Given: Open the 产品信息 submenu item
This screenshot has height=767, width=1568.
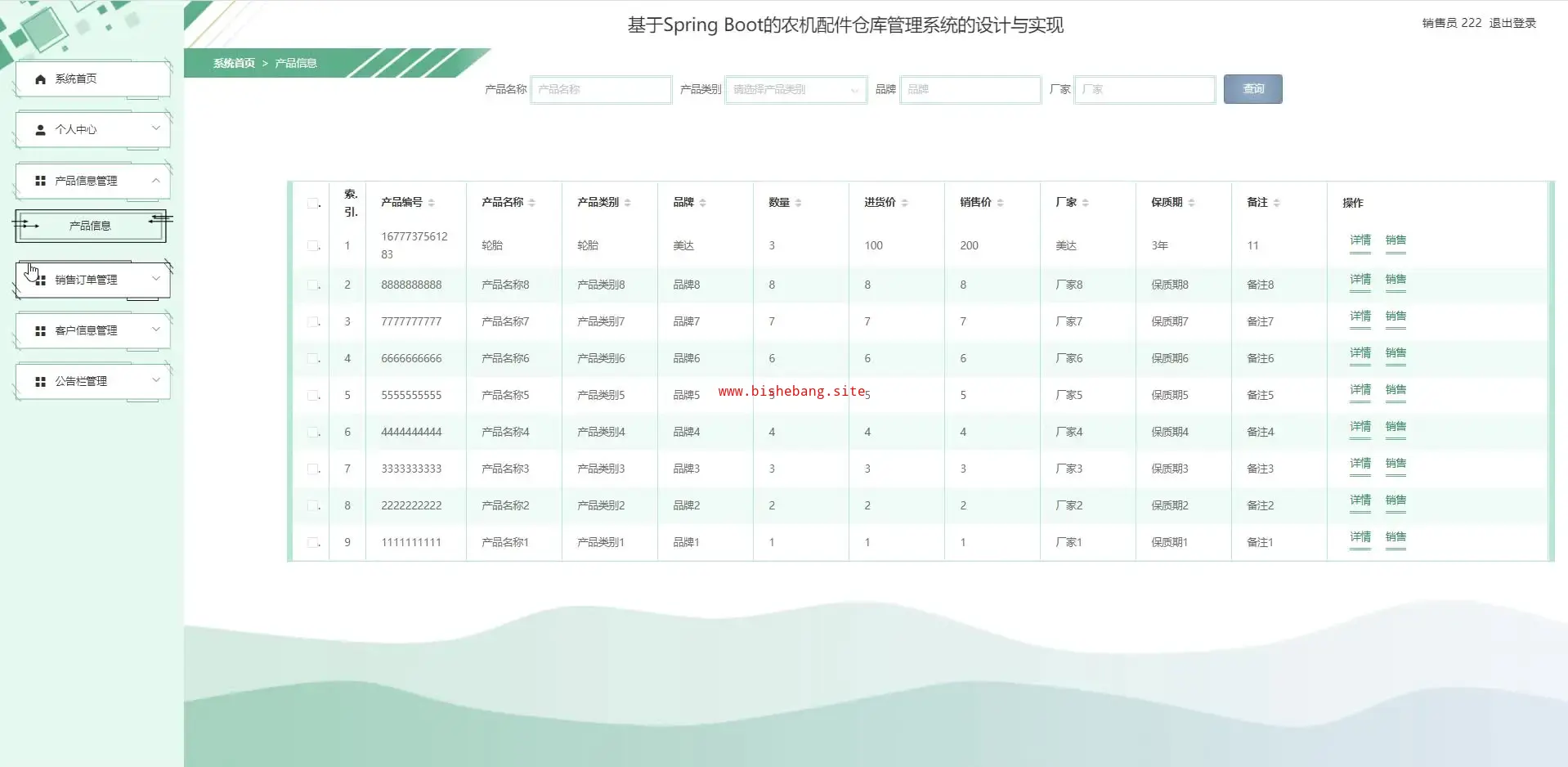Looking at the screenshot, I should pyautogui.click(x=90, y=226).
